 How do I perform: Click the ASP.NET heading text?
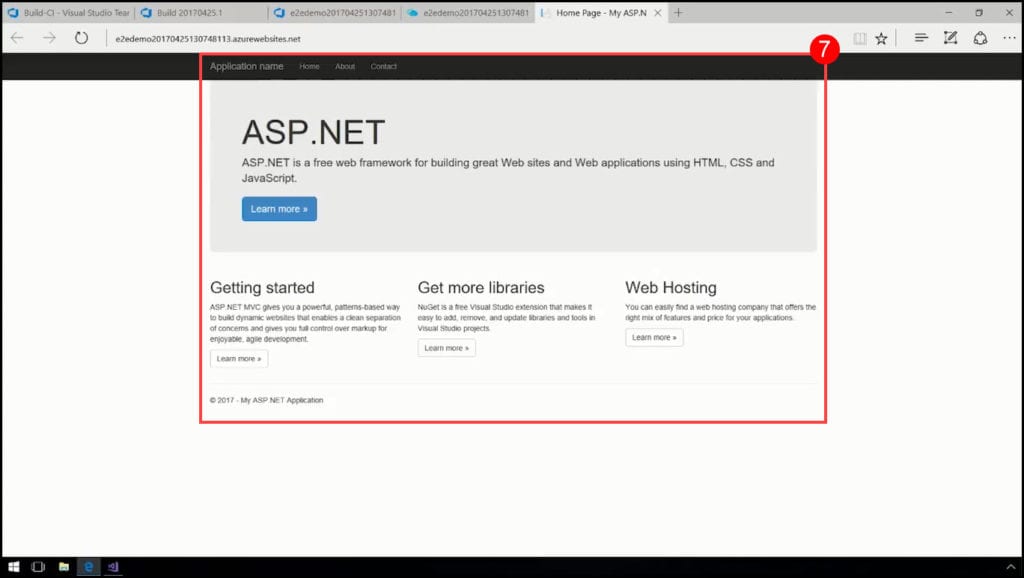click(313, 132)
